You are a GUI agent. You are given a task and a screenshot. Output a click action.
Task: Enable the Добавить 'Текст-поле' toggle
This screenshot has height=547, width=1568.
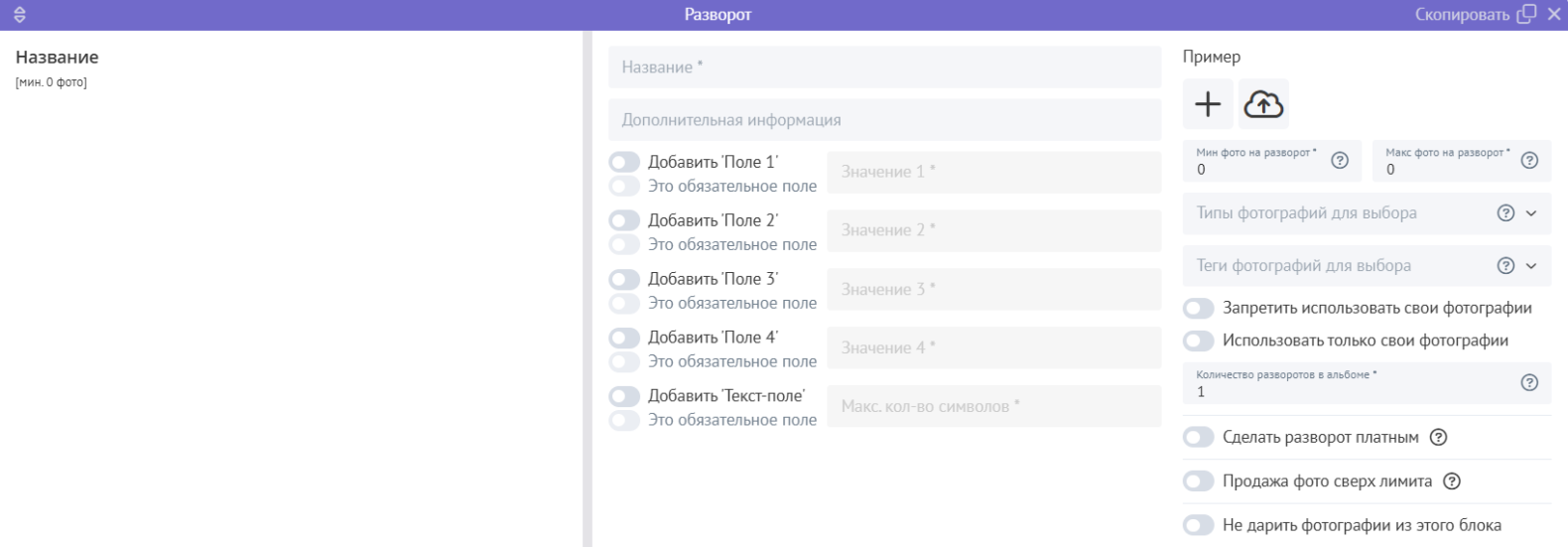(x=624, y=396)
